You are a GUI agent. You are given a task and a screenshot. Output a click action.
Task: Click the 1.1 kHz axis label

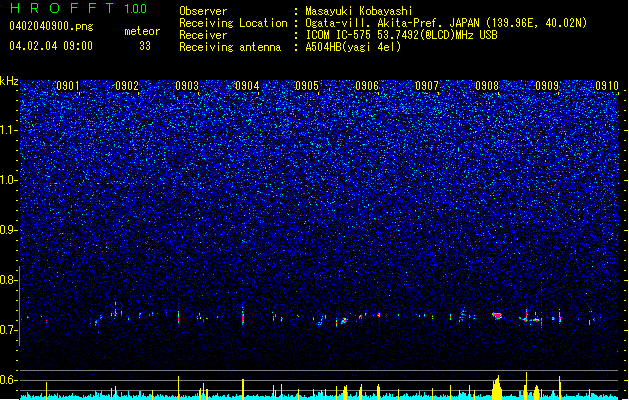(9, 130)
